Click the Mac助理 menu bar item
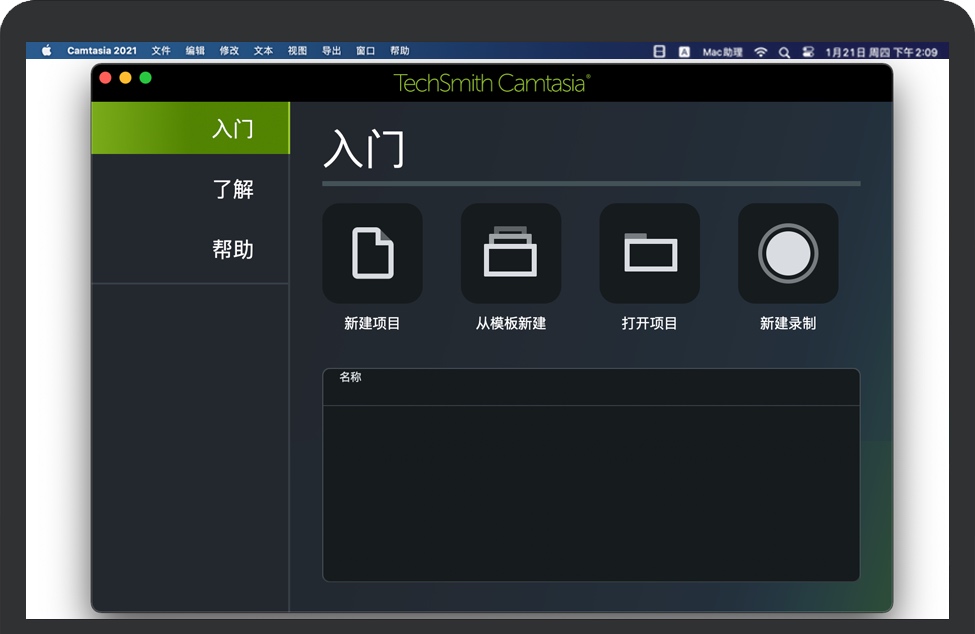Image resolution: width=975 pixels, height=634 pixels. [x=723, y=52]
